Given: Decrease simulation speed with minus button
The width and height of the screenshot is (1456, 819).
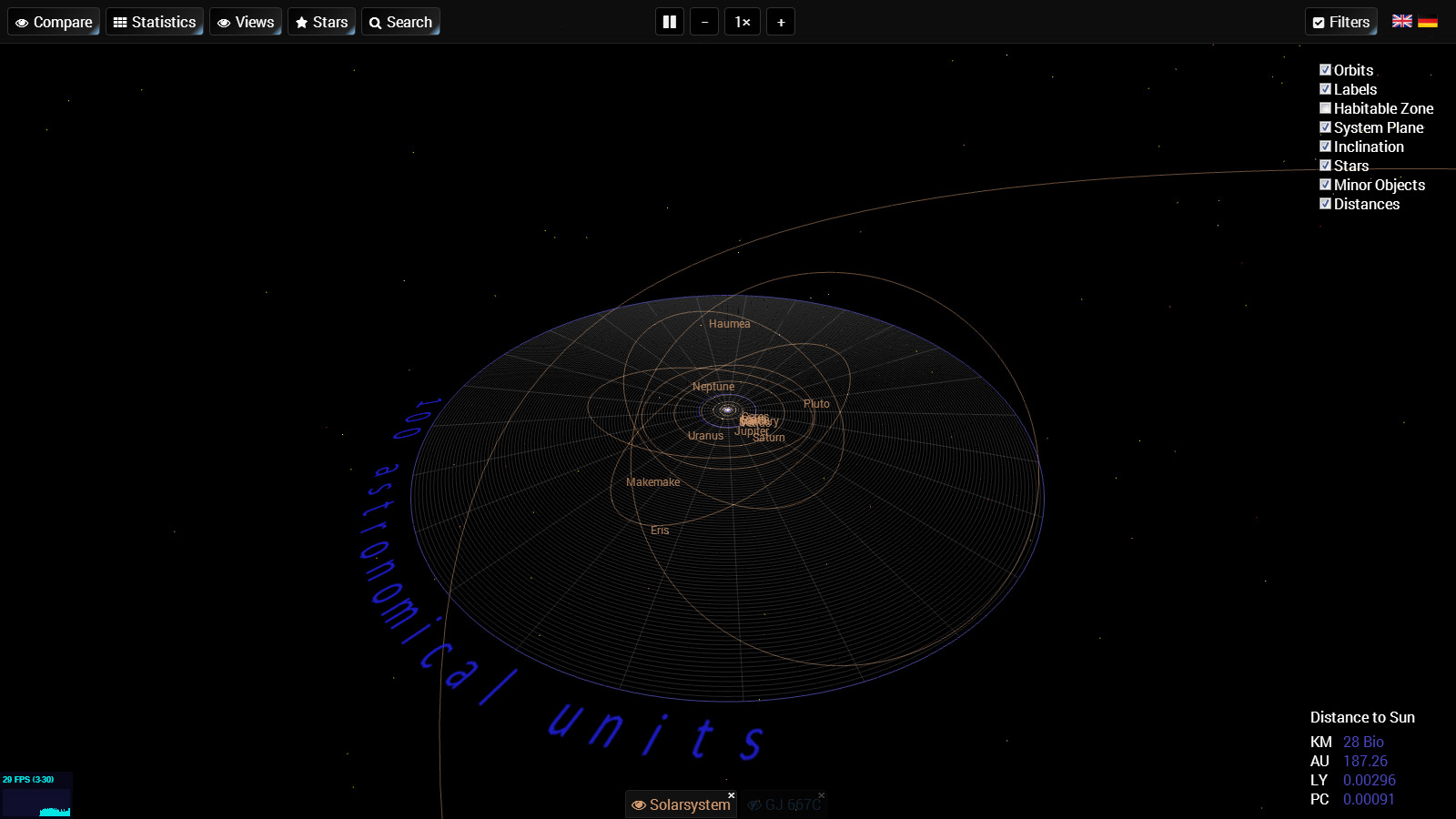Looking at the screenshot, I should pyautogui.click(x=704, y=22).
